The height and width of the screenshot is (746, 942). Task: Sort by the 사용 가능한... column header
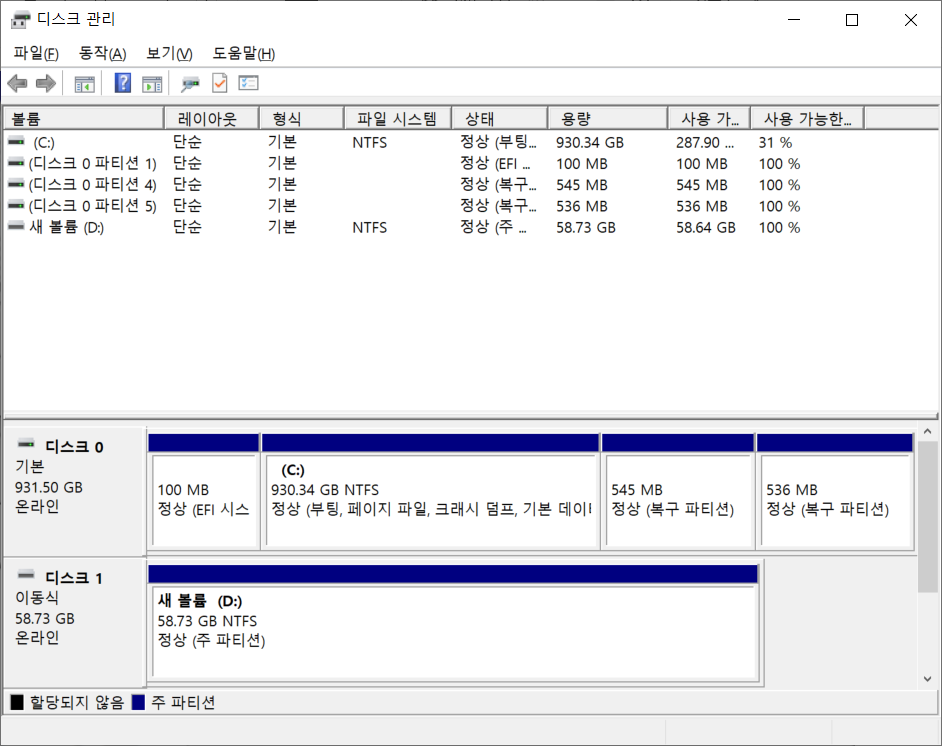click(x=808, y=119)
